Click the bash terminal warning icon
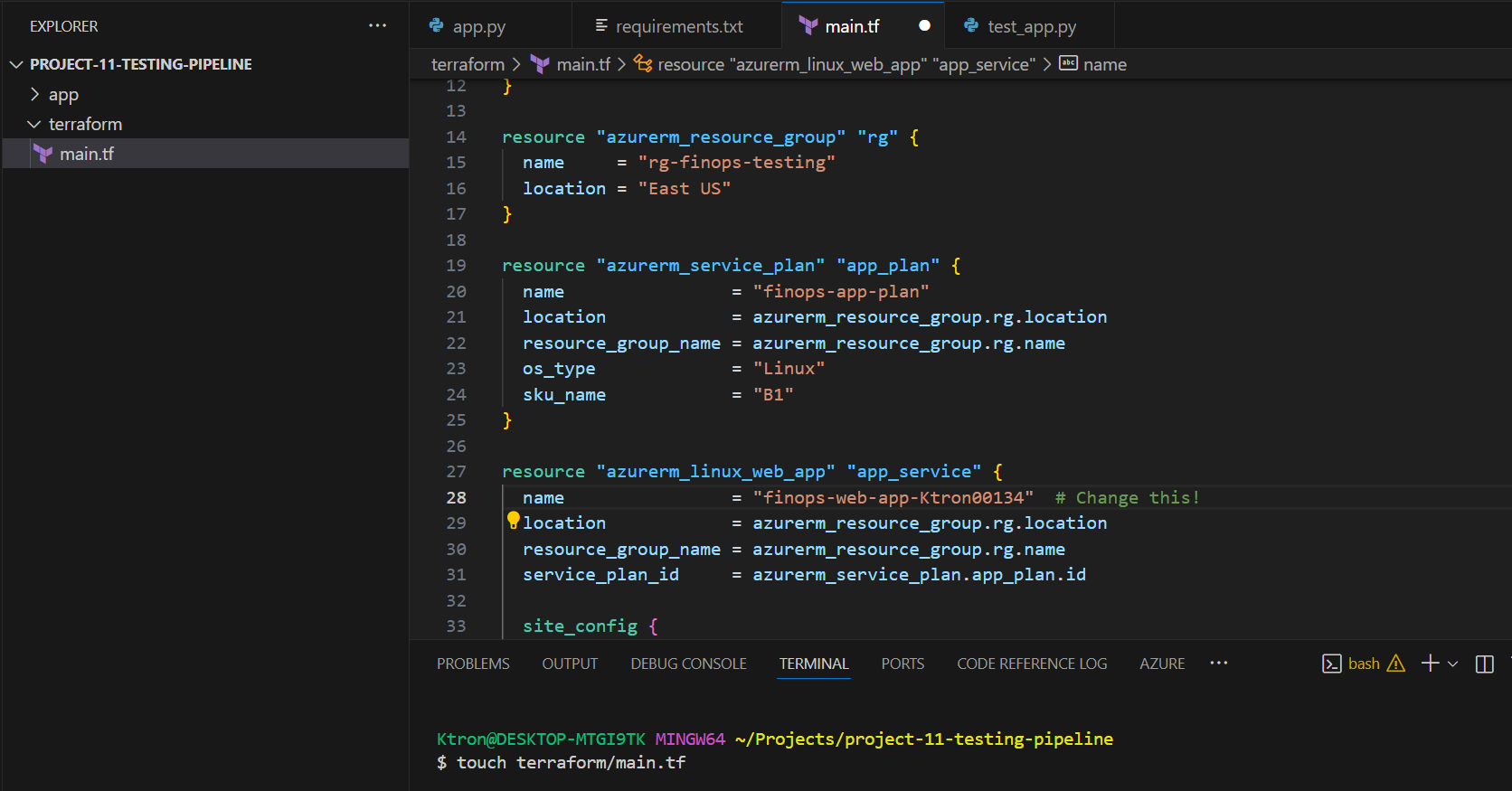Screen dimensions: 1512x791 (1395, 664)
